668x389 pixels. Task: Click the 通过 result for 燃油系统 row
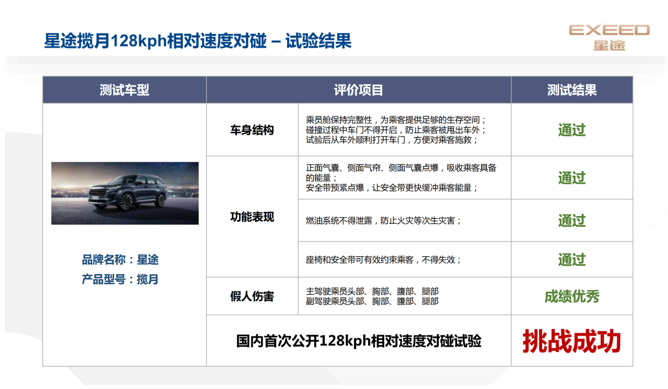(572, 221)
